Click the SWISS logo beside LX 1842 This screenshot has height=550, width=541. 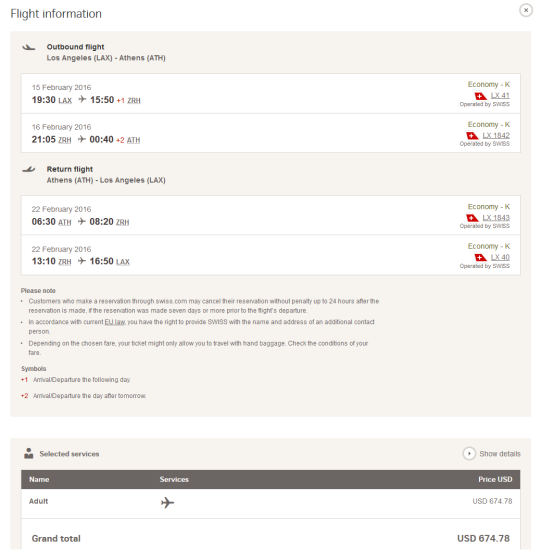(472, 136)
